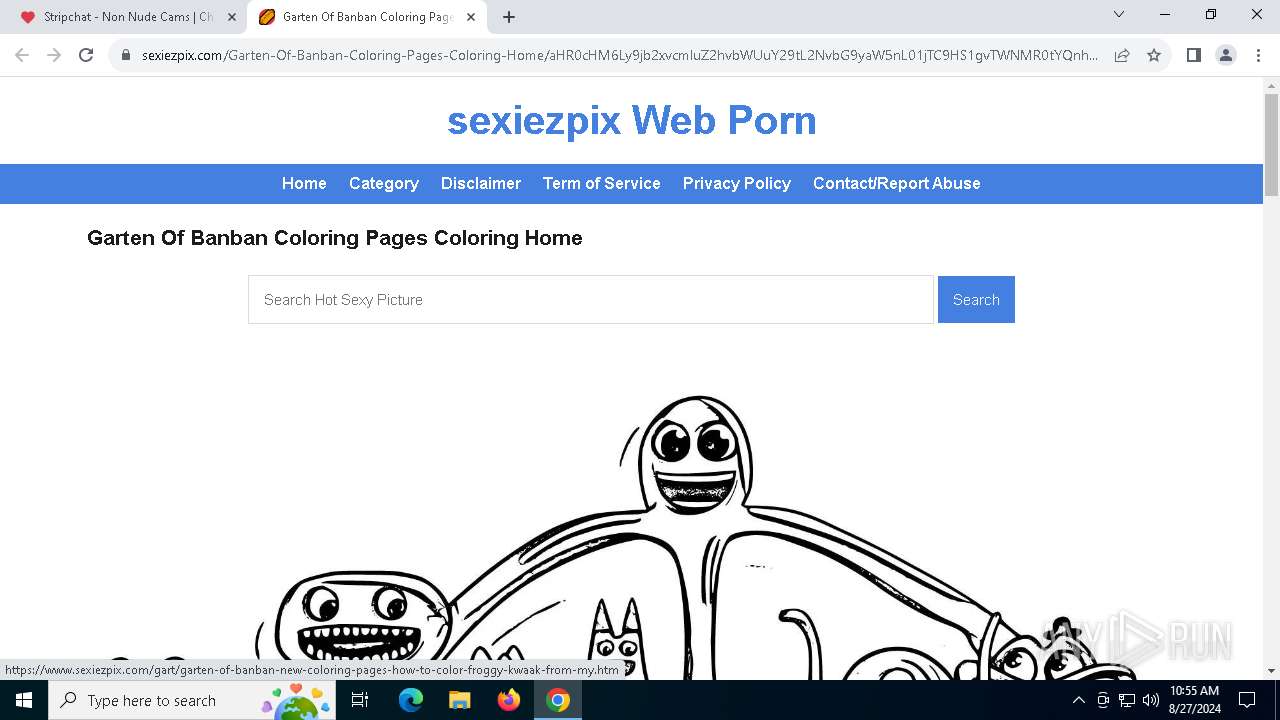Screen dimensions: 1280x720
Task: Open the Chrome three-dot menu
Action: 1257,55
